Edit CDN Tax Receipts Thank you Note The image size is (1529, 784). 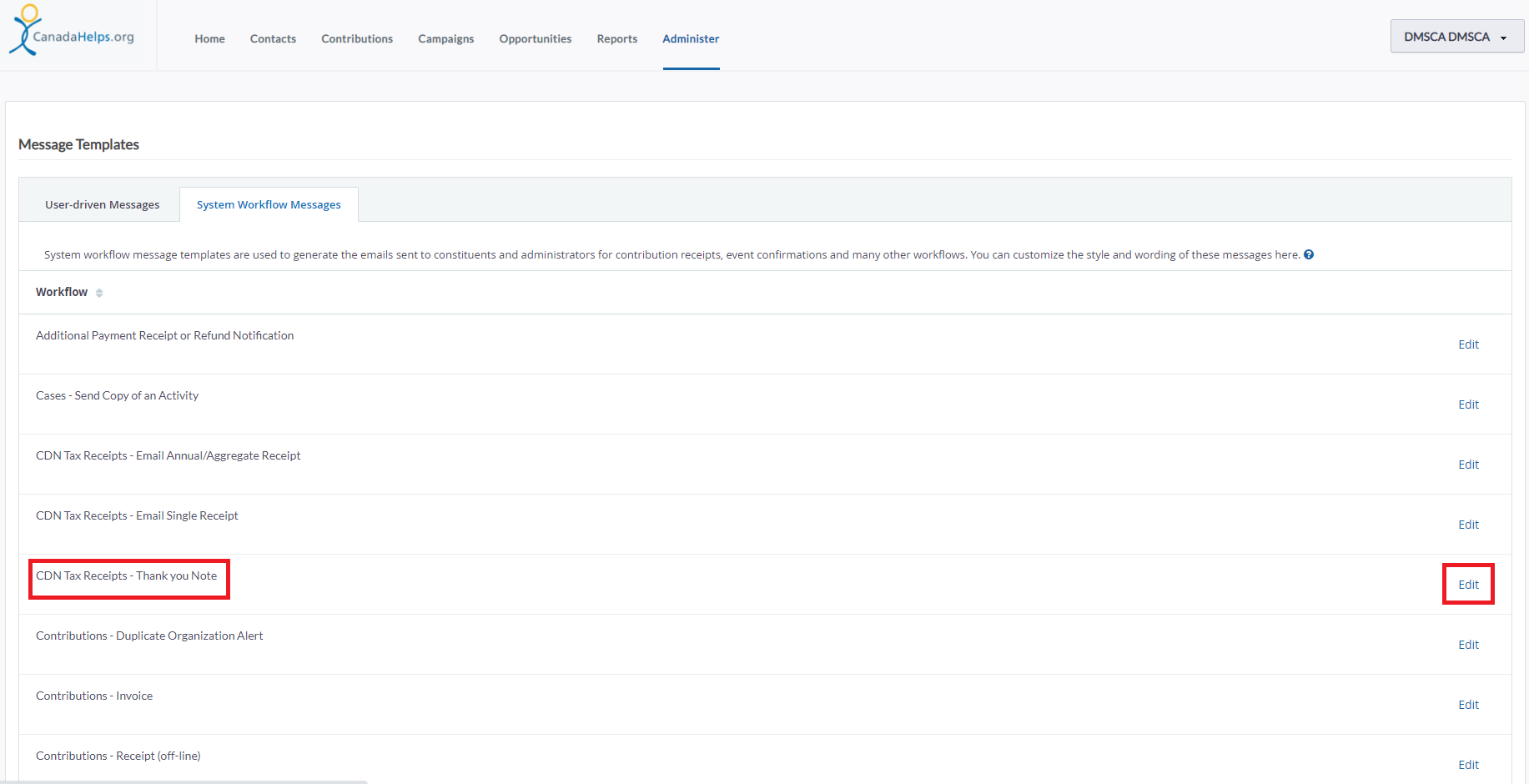point(1468,585)
